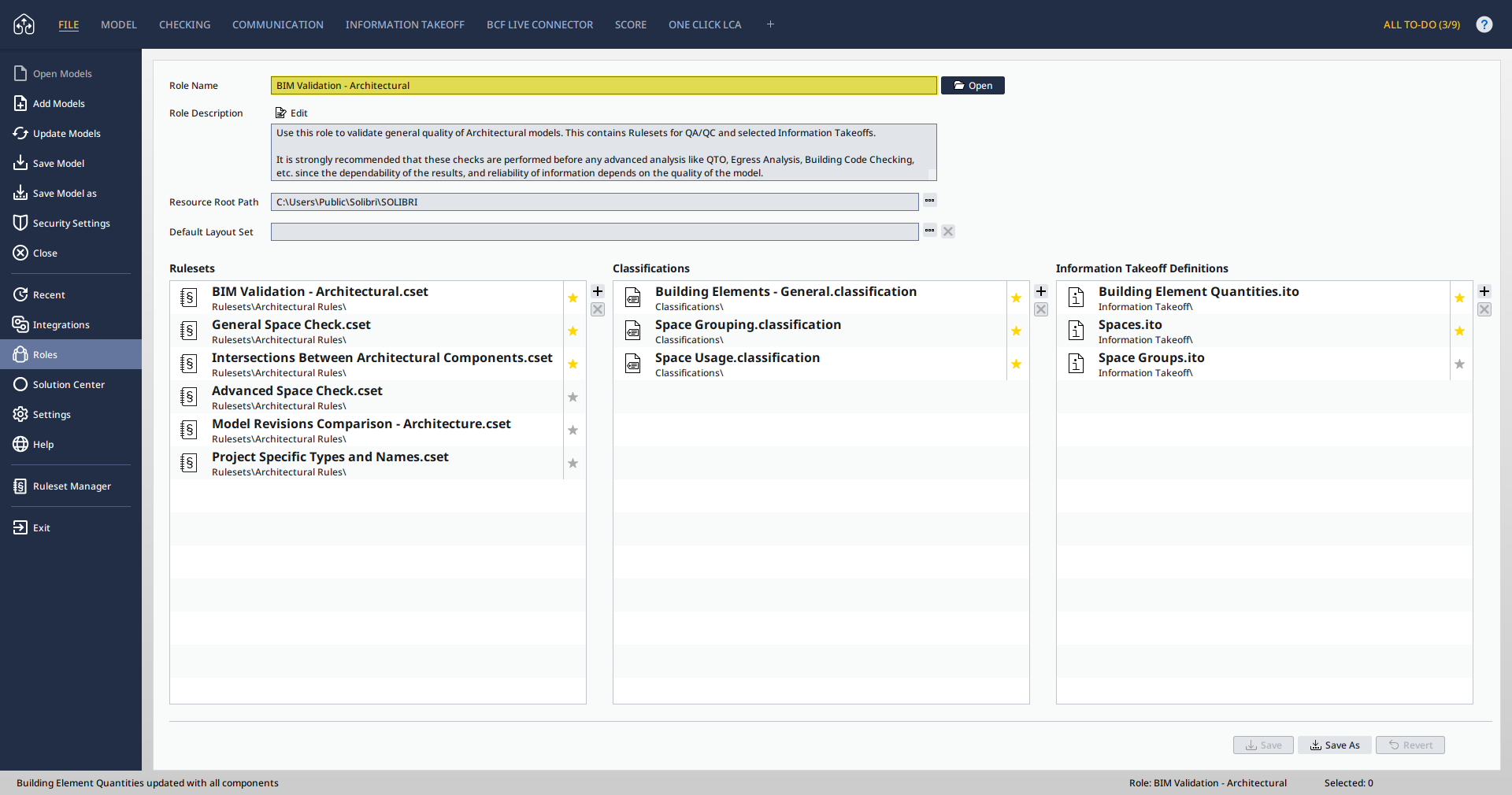Viewport: 1512px width, 795px height.
Task: Open the help question mark icon
Action: (1484, 24)
